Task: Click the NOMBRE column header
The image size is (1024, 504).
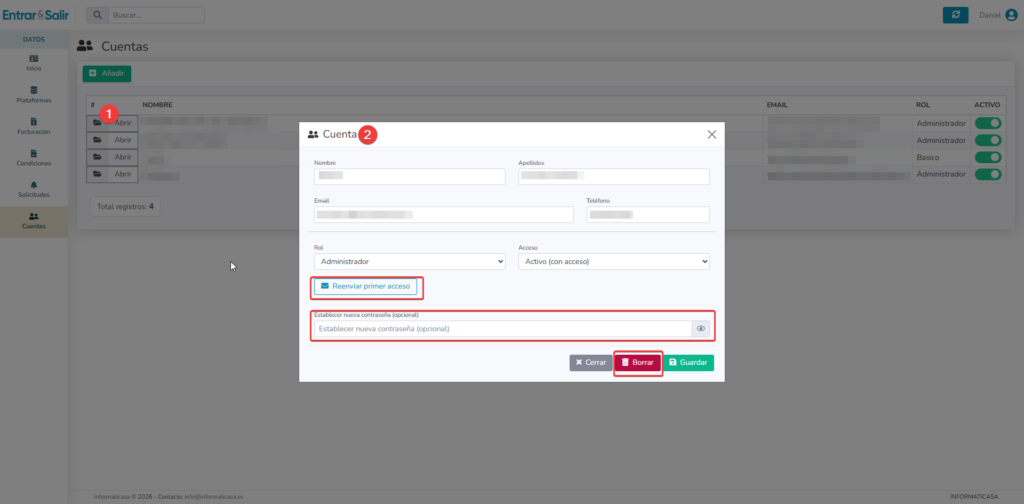Action: [x=157, y=104]
